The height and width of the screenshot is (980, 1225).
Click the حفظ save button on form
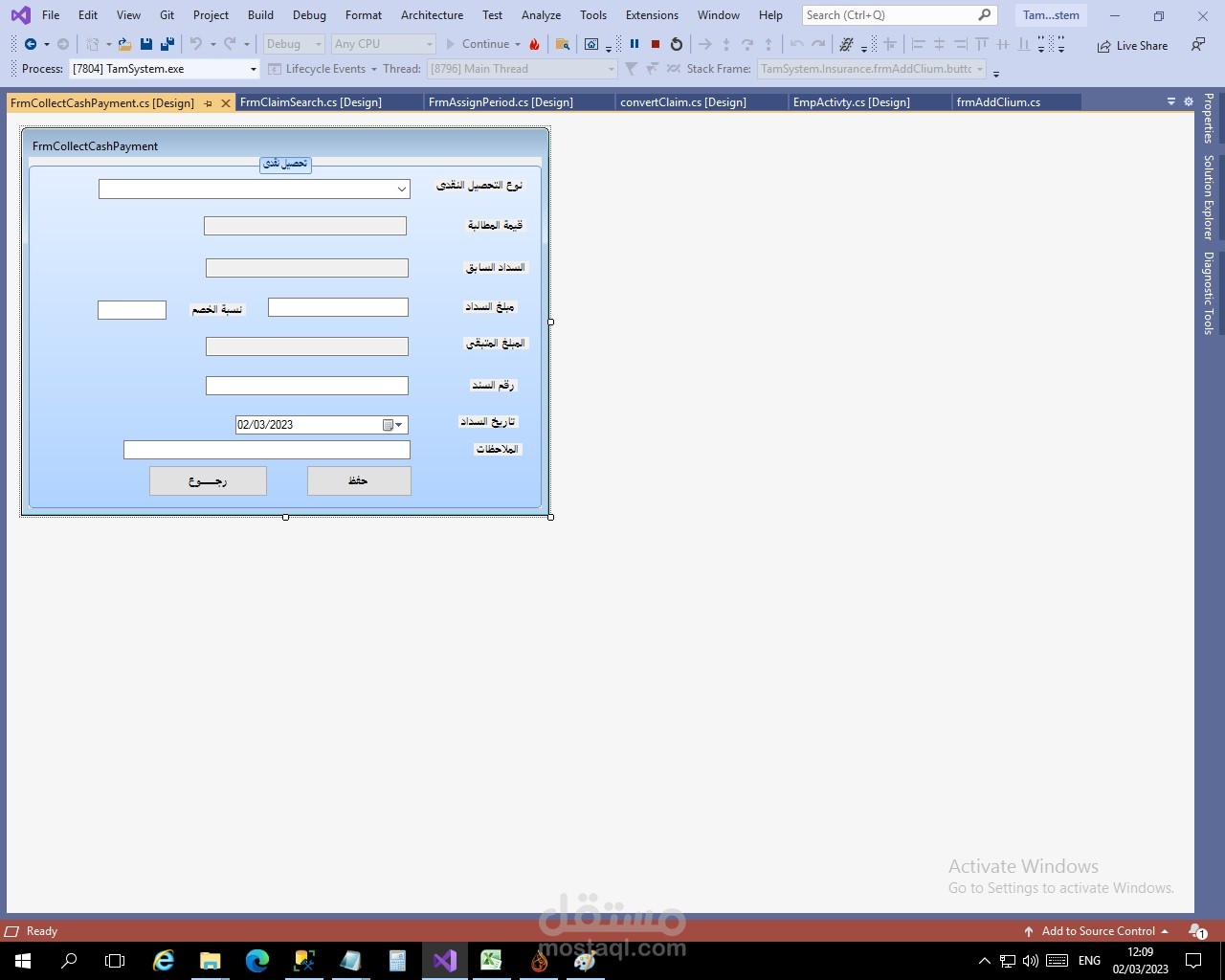tap(359, 480)
